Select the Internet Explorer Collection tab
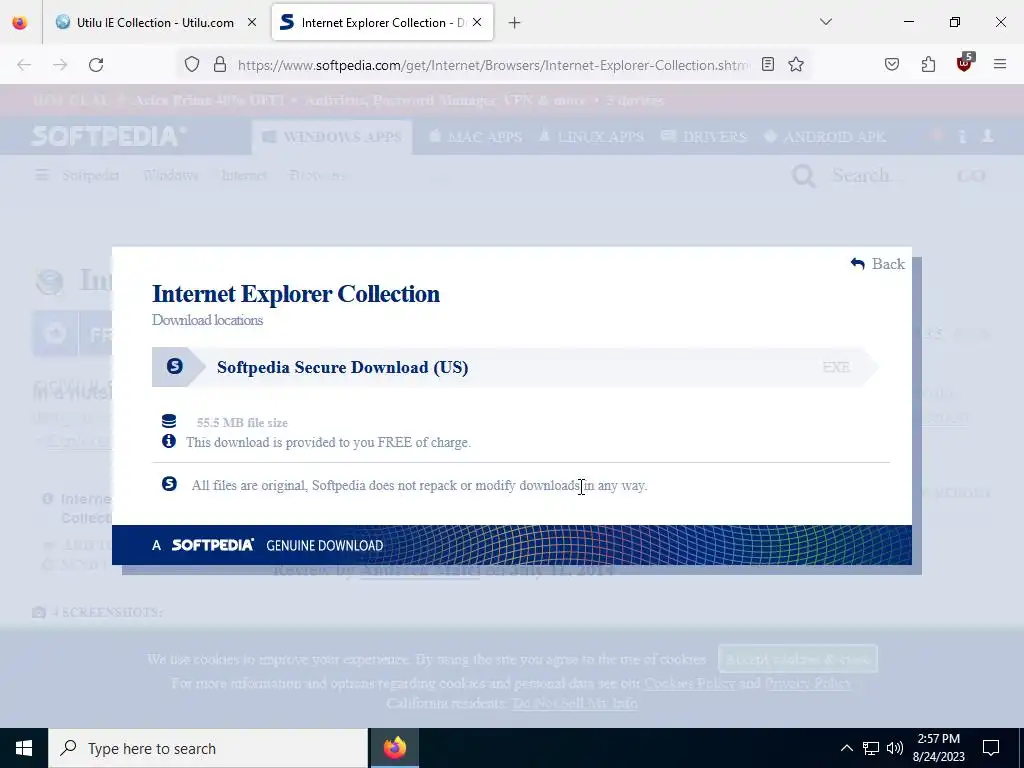The width and height of the screenshot is (1024, 768). coord(383,22)
